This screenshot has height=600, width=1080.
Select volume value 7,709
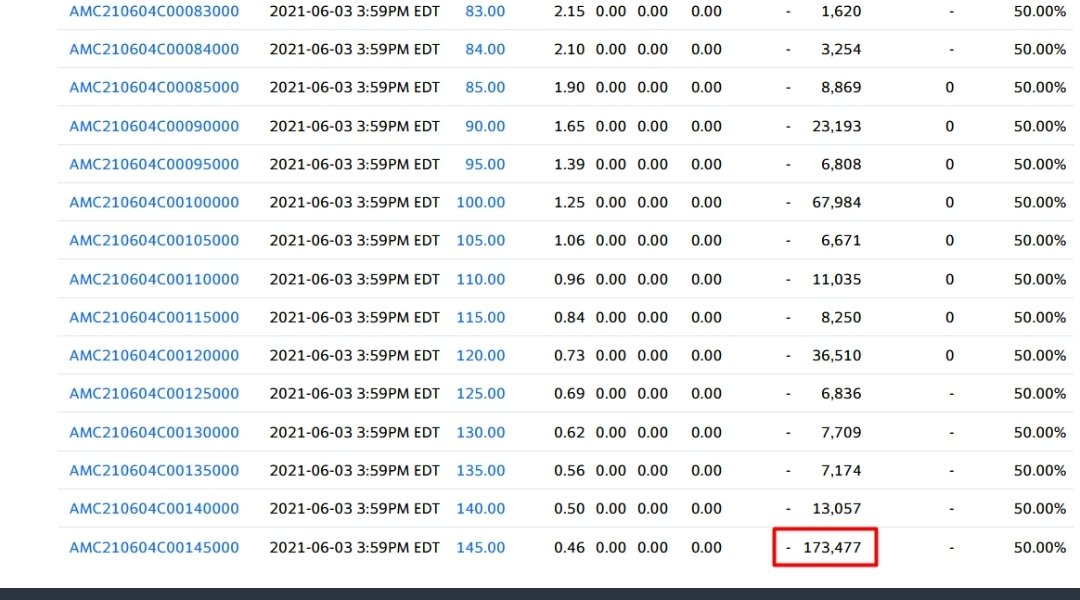[841, 433]
